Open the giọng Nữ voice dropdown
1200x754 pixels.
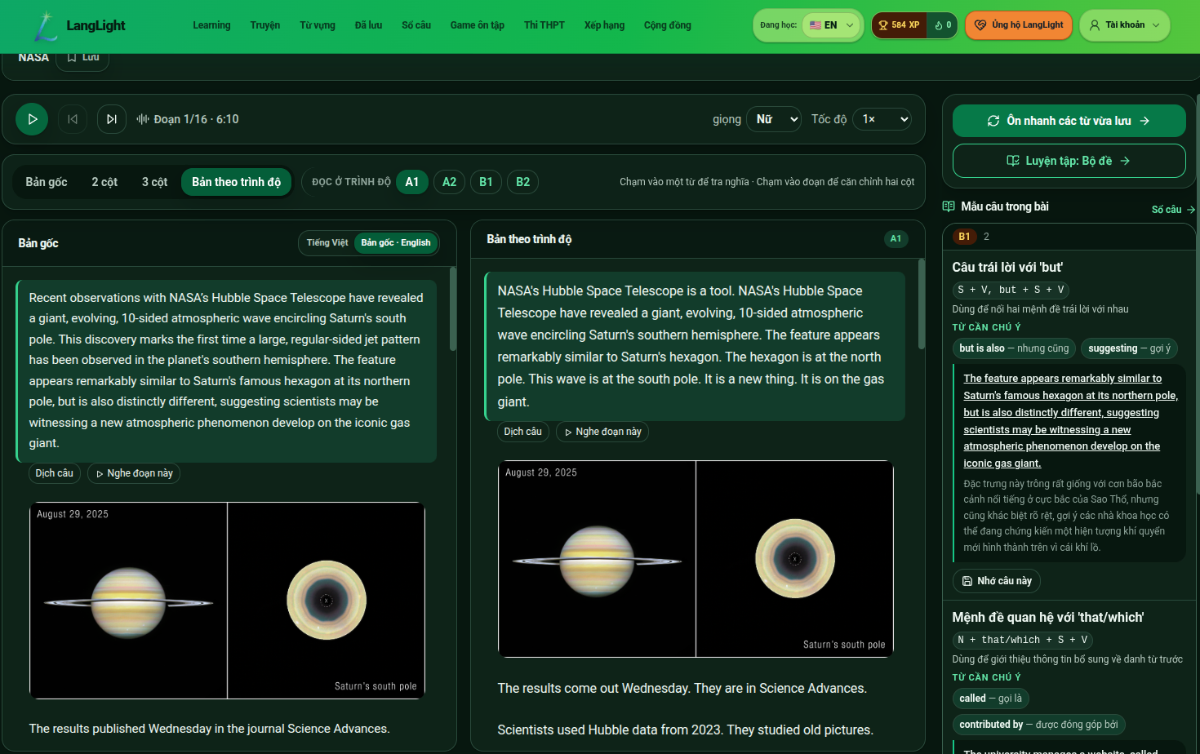[x=773, y=119]
